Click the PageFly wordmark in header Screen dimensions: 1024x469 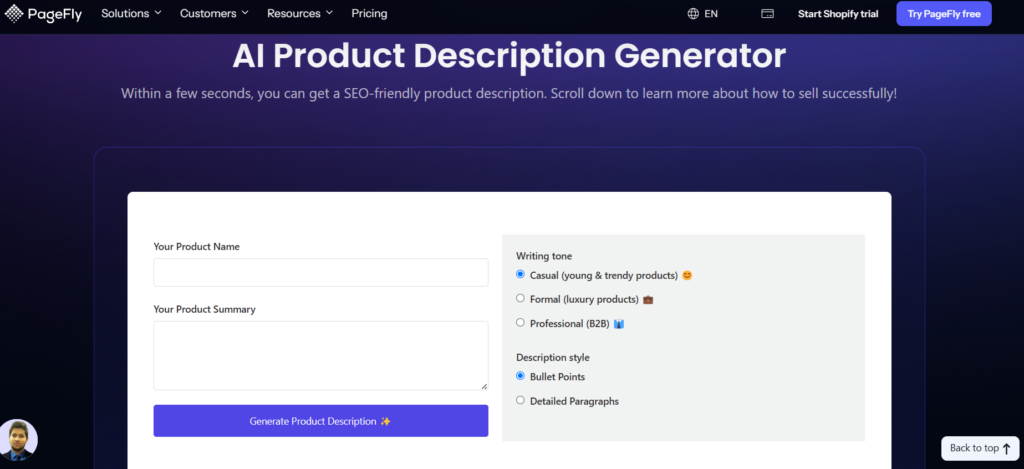(x=55, y=14)
